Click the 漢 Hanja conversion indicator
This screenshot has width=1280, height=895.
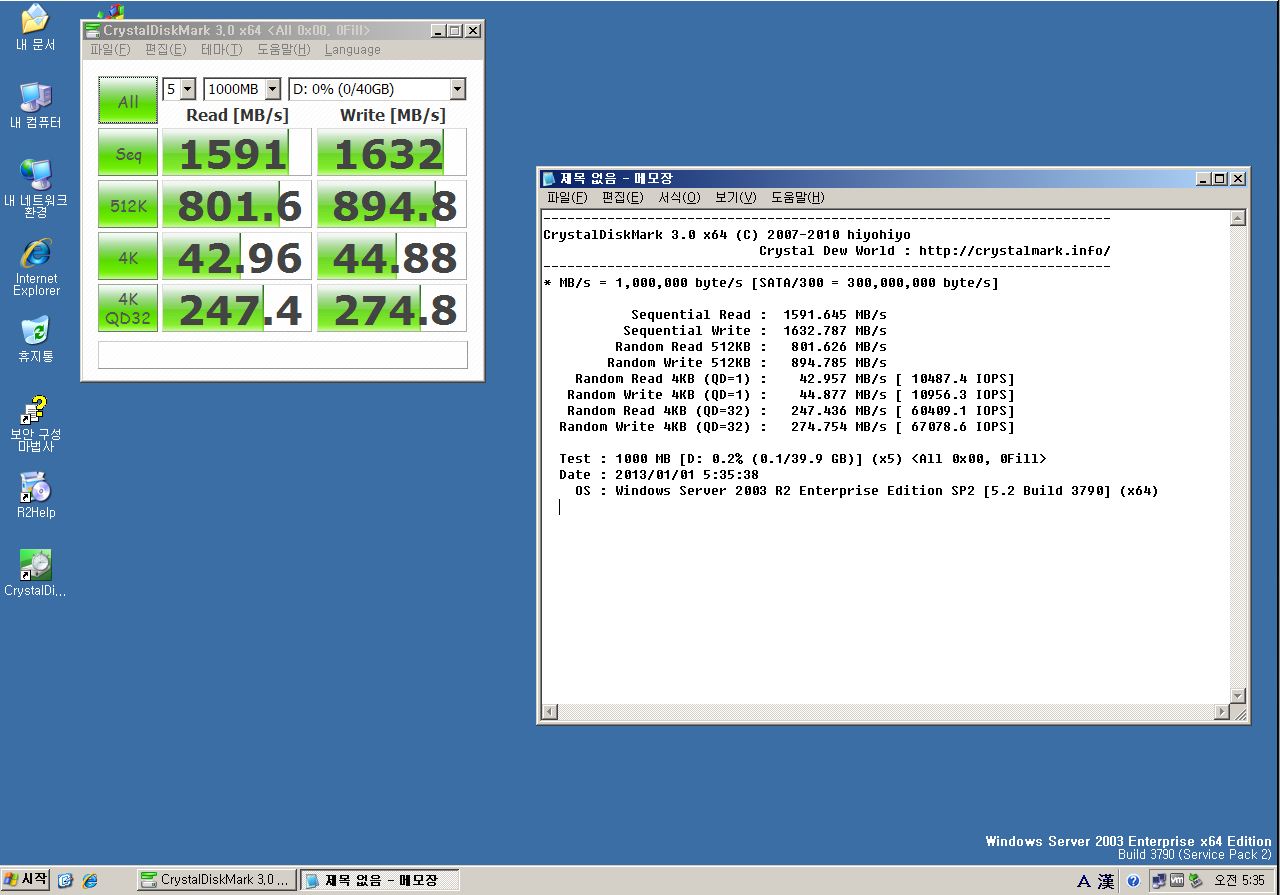coord(1106,881)
